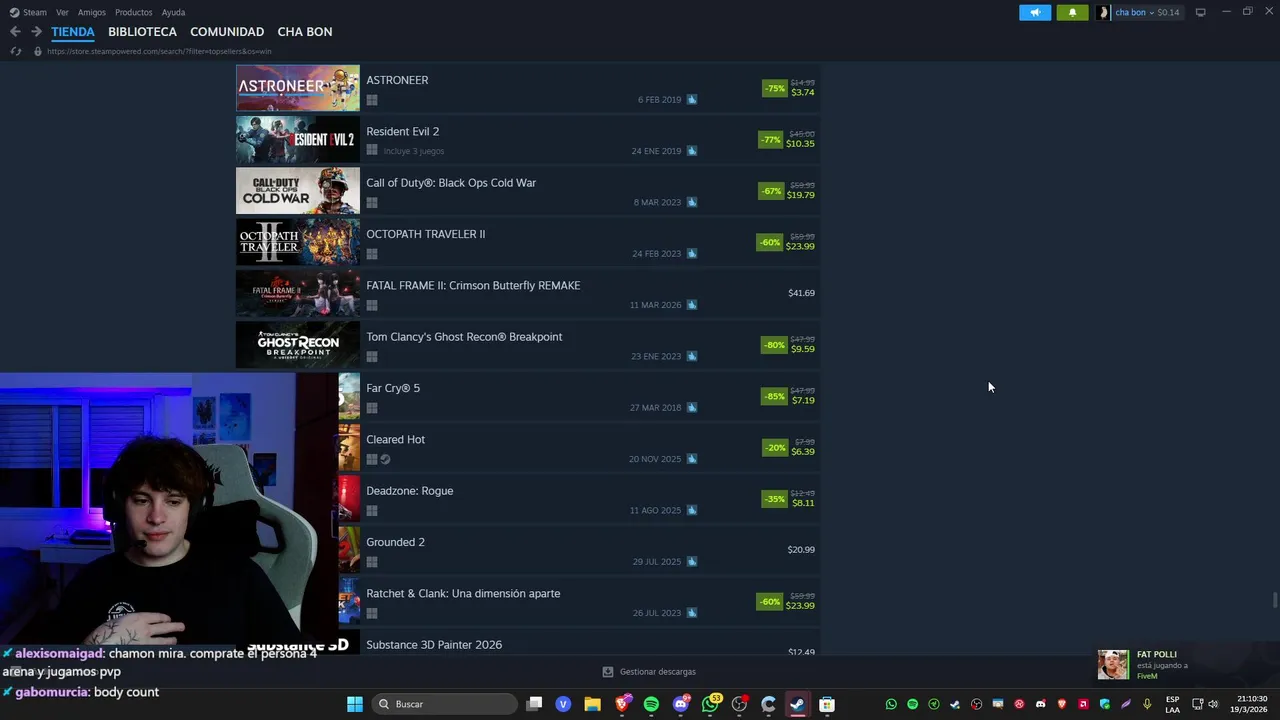Open FATAL FRAME II Crimson Butterfly REMAKE
Viewport: 1280px width, 720px height.
coord(473,285)
